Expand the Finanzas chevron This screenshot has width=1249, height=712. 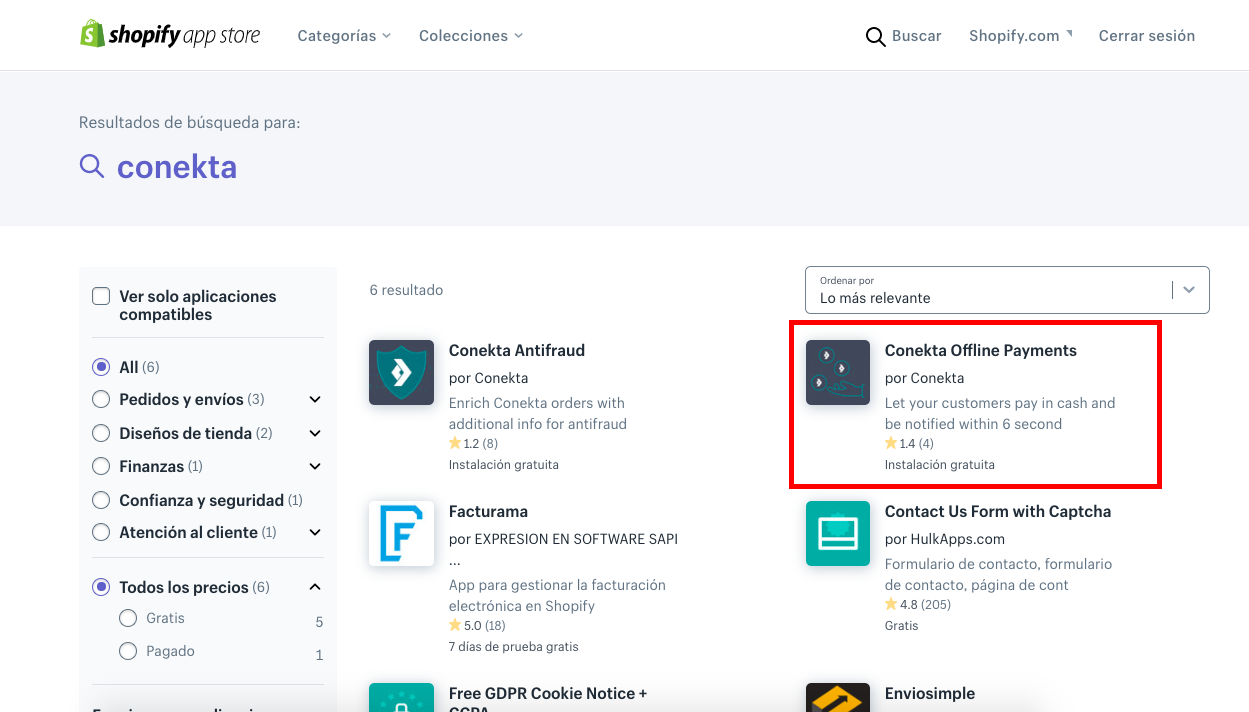(315, 466)
